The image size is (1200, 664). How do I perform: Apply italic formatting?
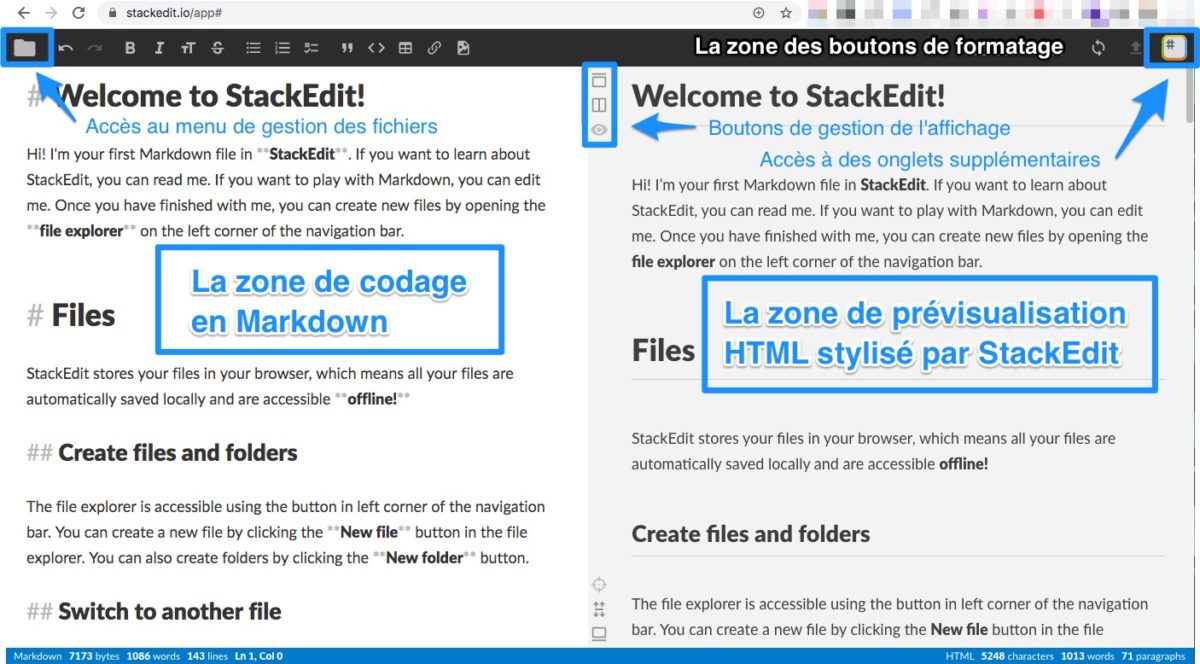158,46
